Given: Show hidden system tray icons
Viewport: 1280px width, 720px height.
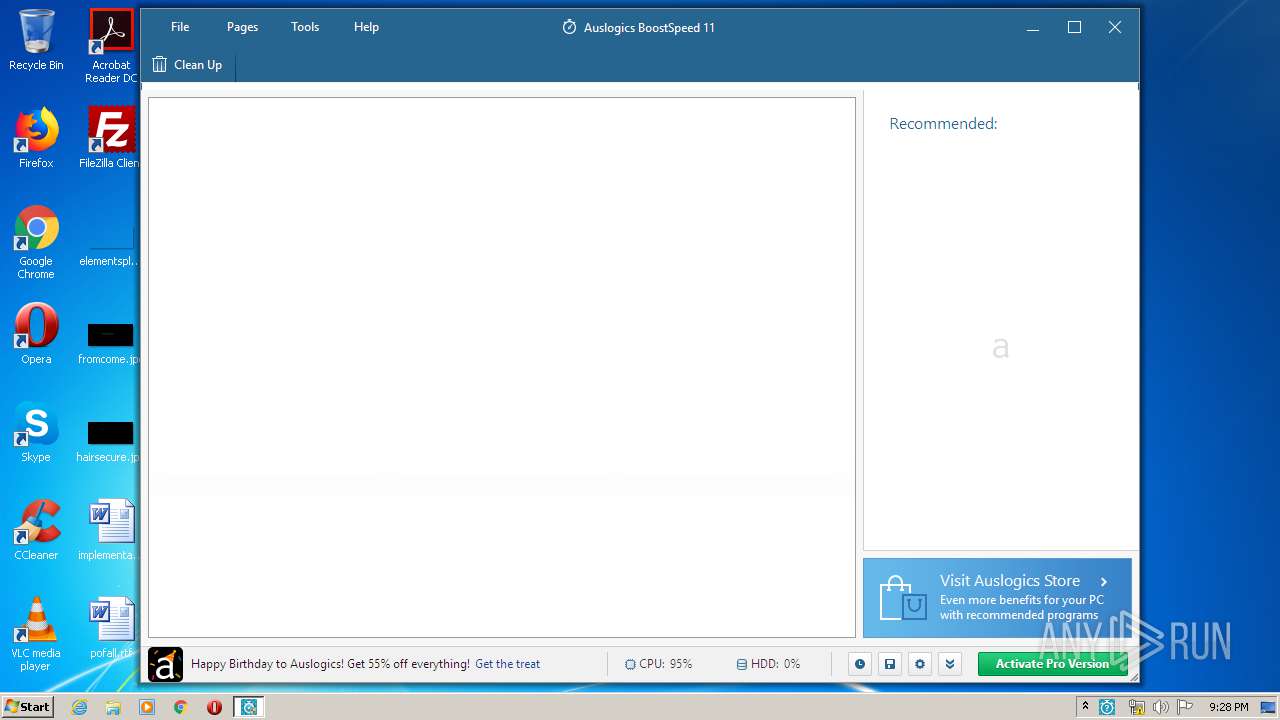Looking at the screenshot, I should pyautogui.click(x=1085, y=707).
